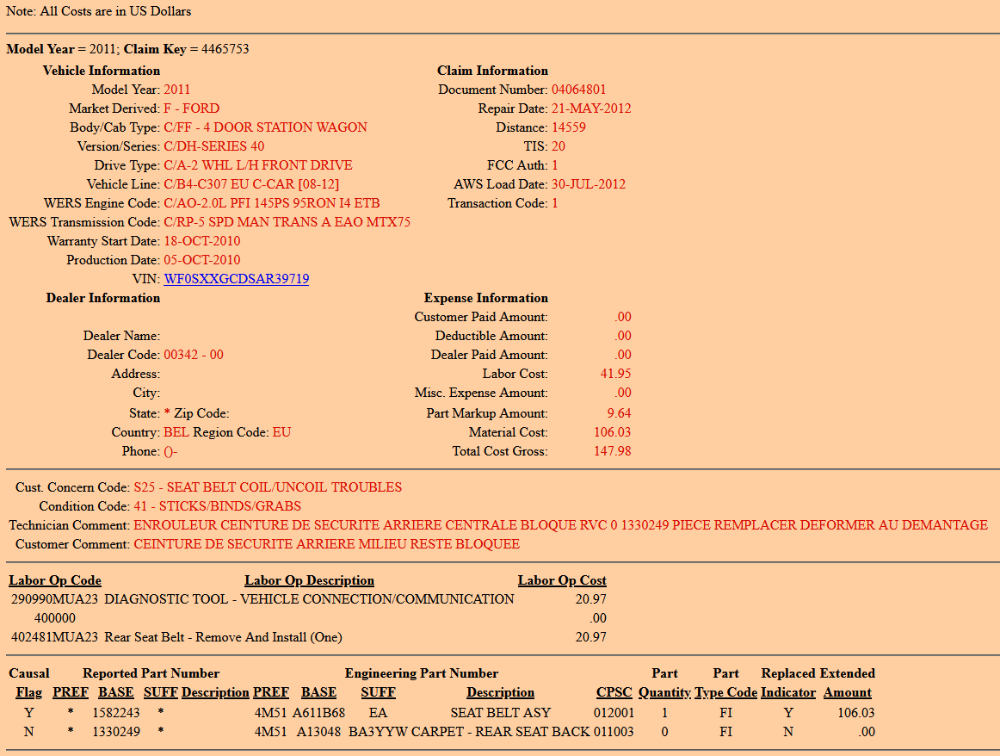Select the document number 04064801

pos(579,90)
